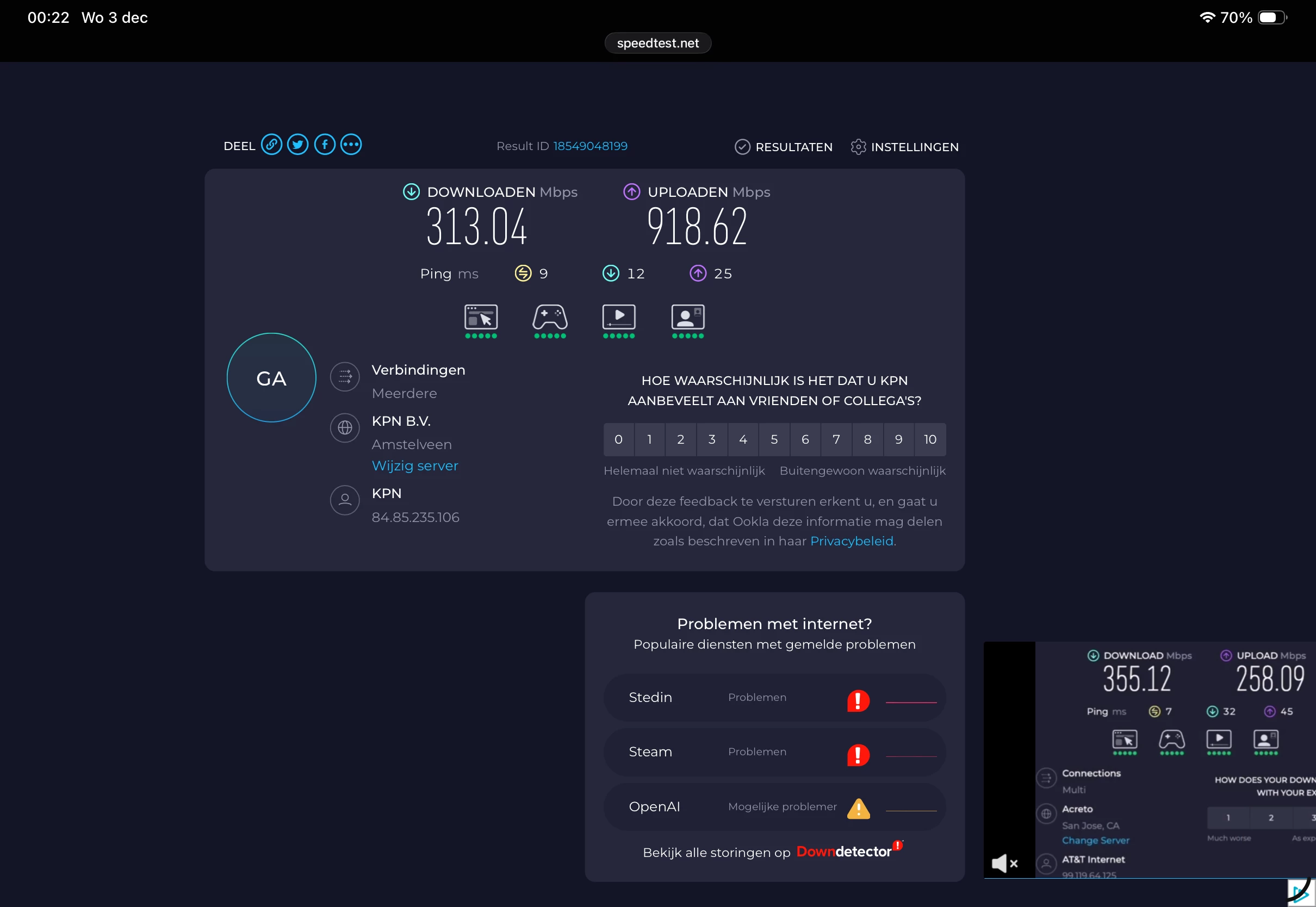Select rating 10 for KPN
The image size is (1316, 907).
click(x=929, y=439)
